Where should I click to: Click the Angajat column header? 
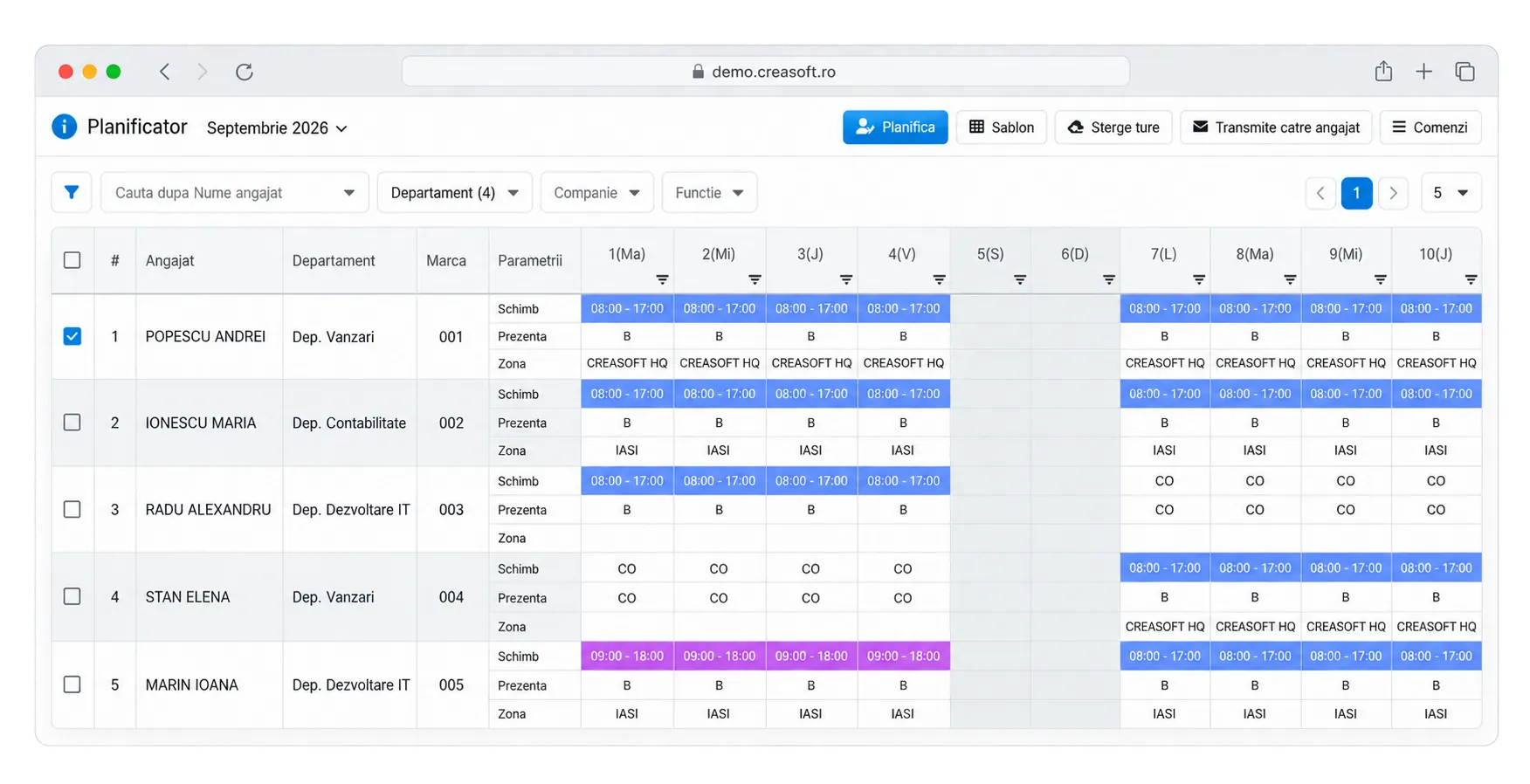coord(209,260)
